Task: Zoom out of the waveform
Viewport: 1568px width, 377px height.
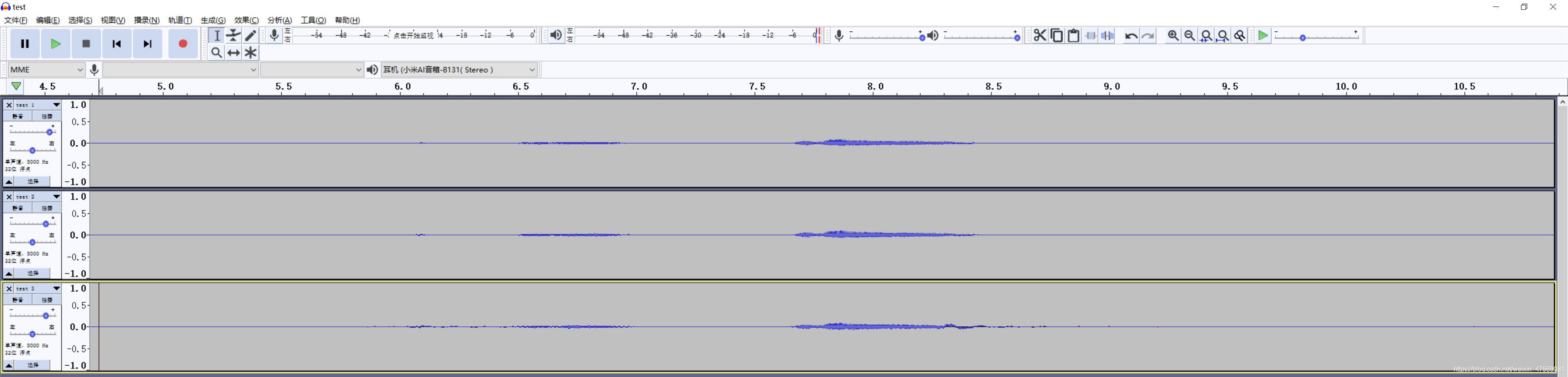Action: pos(1189,36)
